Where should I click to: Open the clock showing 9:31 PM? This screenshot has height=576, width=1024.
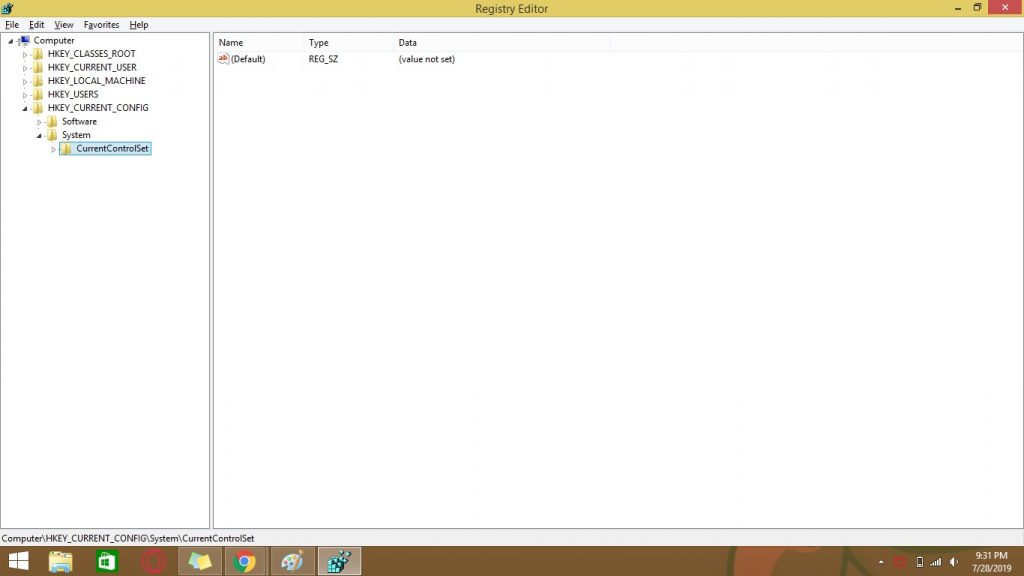[991, 562]
